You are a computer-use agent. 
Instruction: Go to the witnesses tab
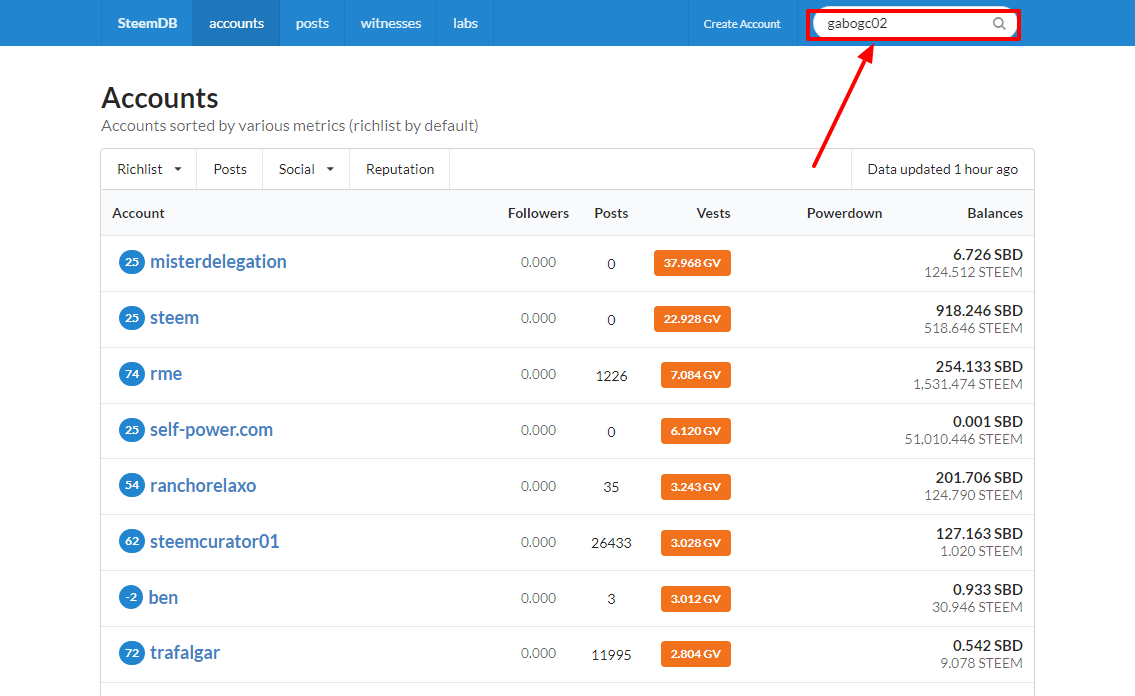(x=391, y=23)
